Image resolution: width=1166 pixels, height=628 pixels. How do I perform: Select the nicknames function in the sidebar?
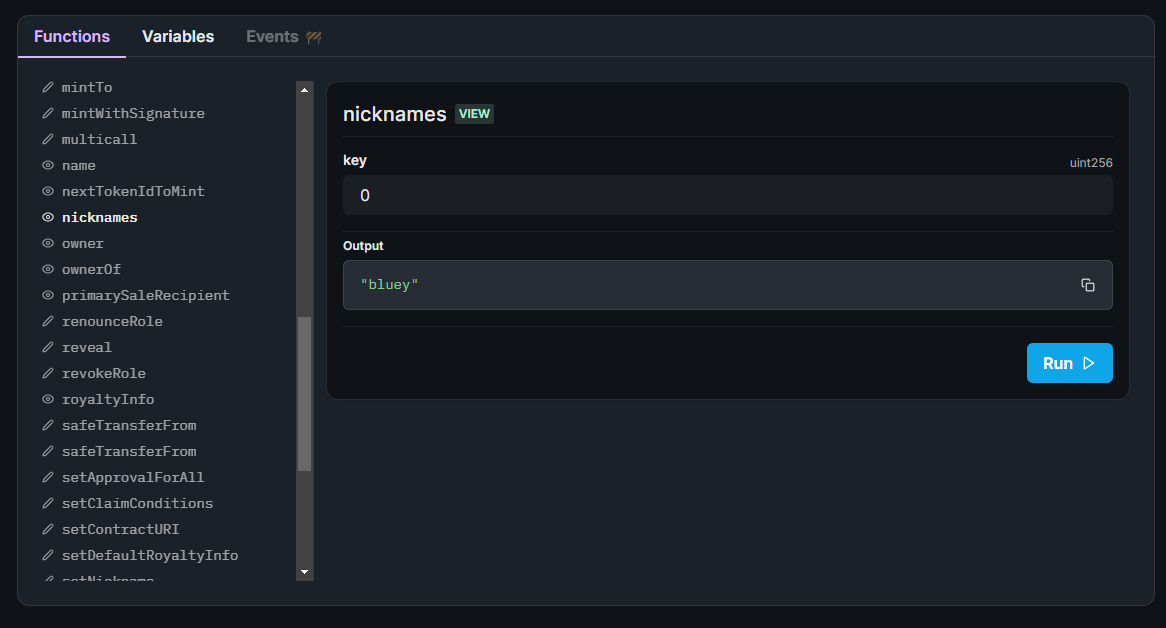pos(100,217)
